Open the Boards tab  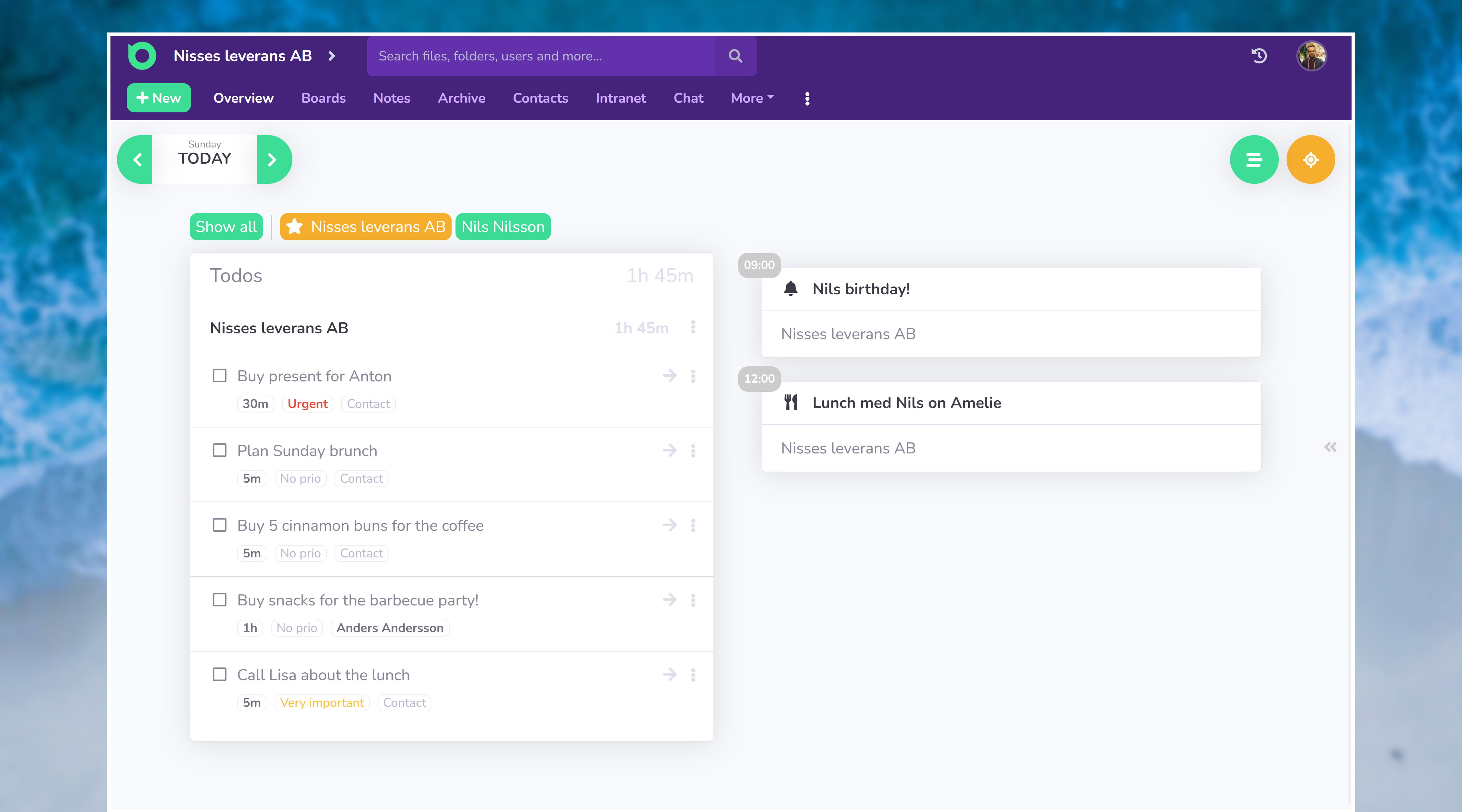click(x=324, y=98)
